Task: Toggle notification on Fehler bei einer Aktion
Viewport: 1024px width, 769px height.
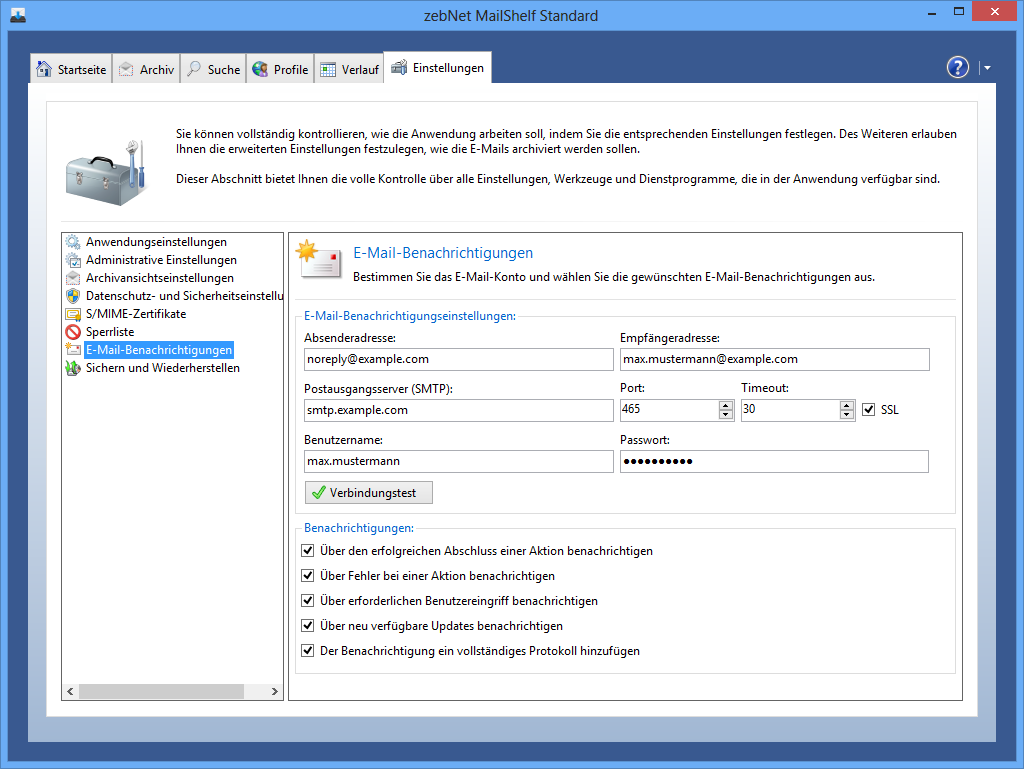Action: [x=308, y=576]
